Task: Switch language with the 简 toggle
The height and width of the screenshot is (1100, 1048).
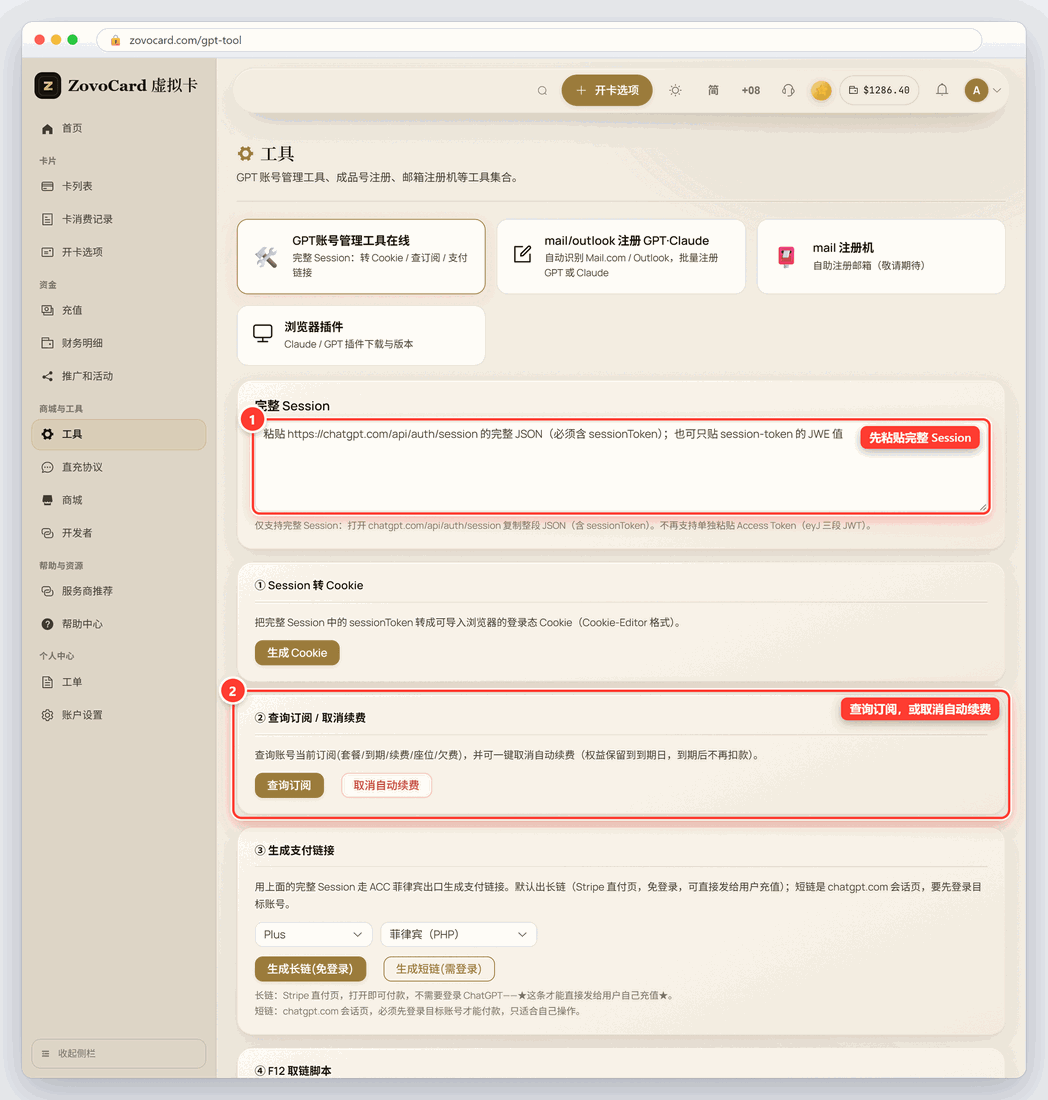Action: point(713,90)
